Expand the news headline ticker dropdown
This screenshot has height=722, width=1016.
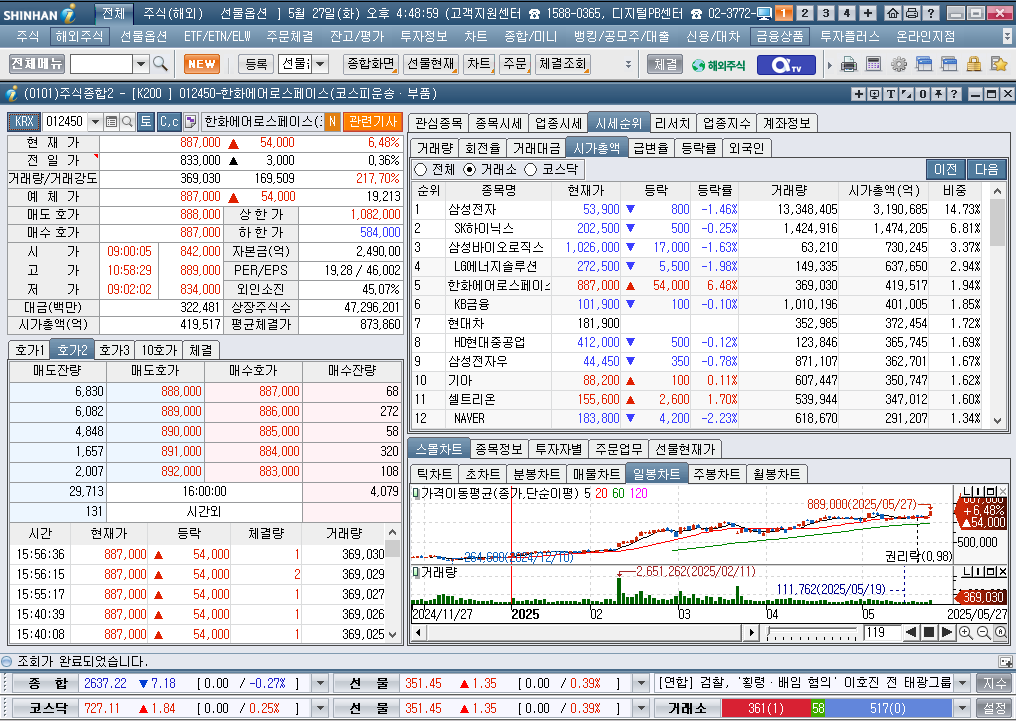click(962, 683)
